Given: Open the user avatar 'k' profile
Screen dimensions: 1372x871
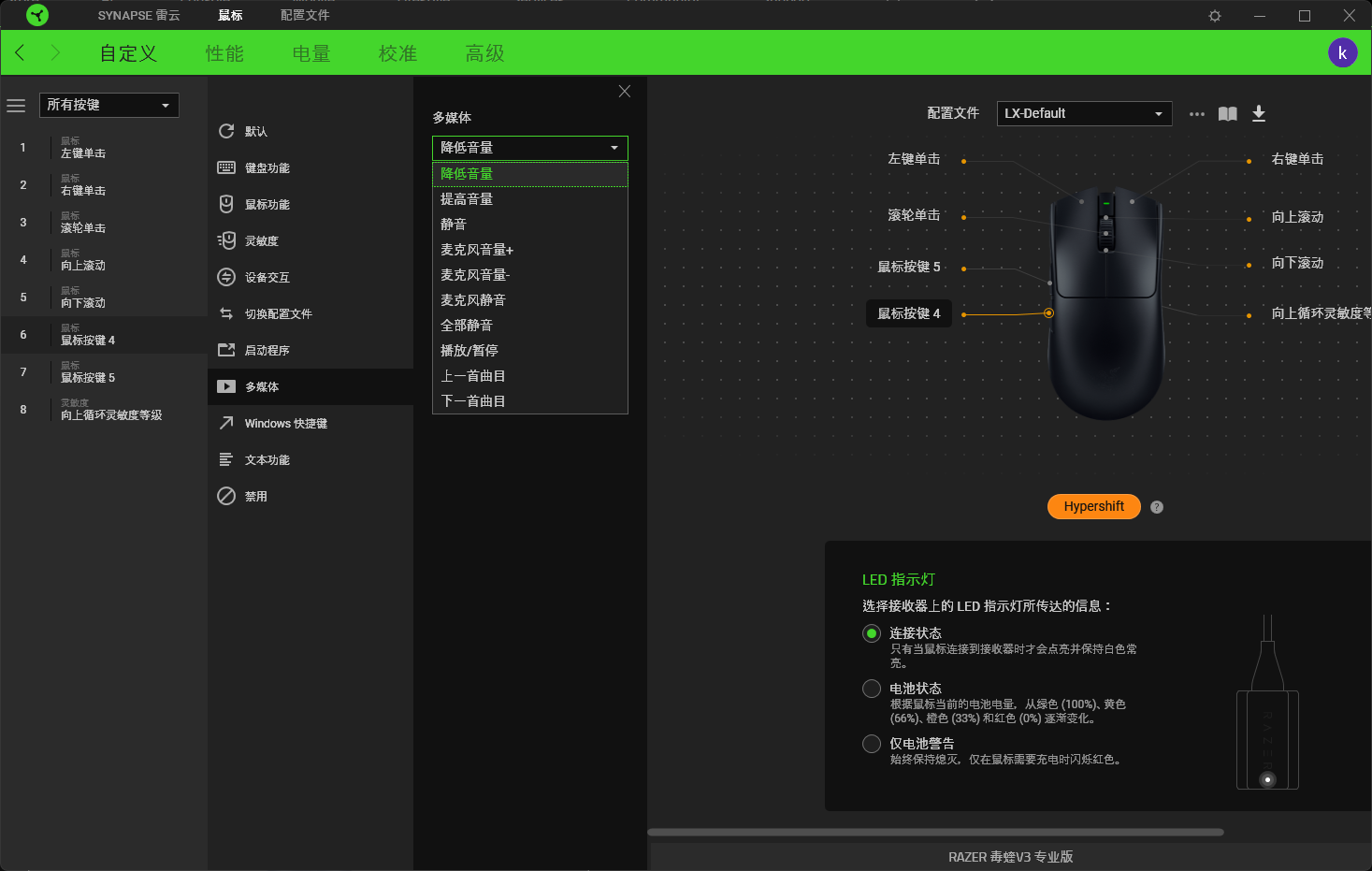Looking at the screenshot, I should click(1342, 52).
